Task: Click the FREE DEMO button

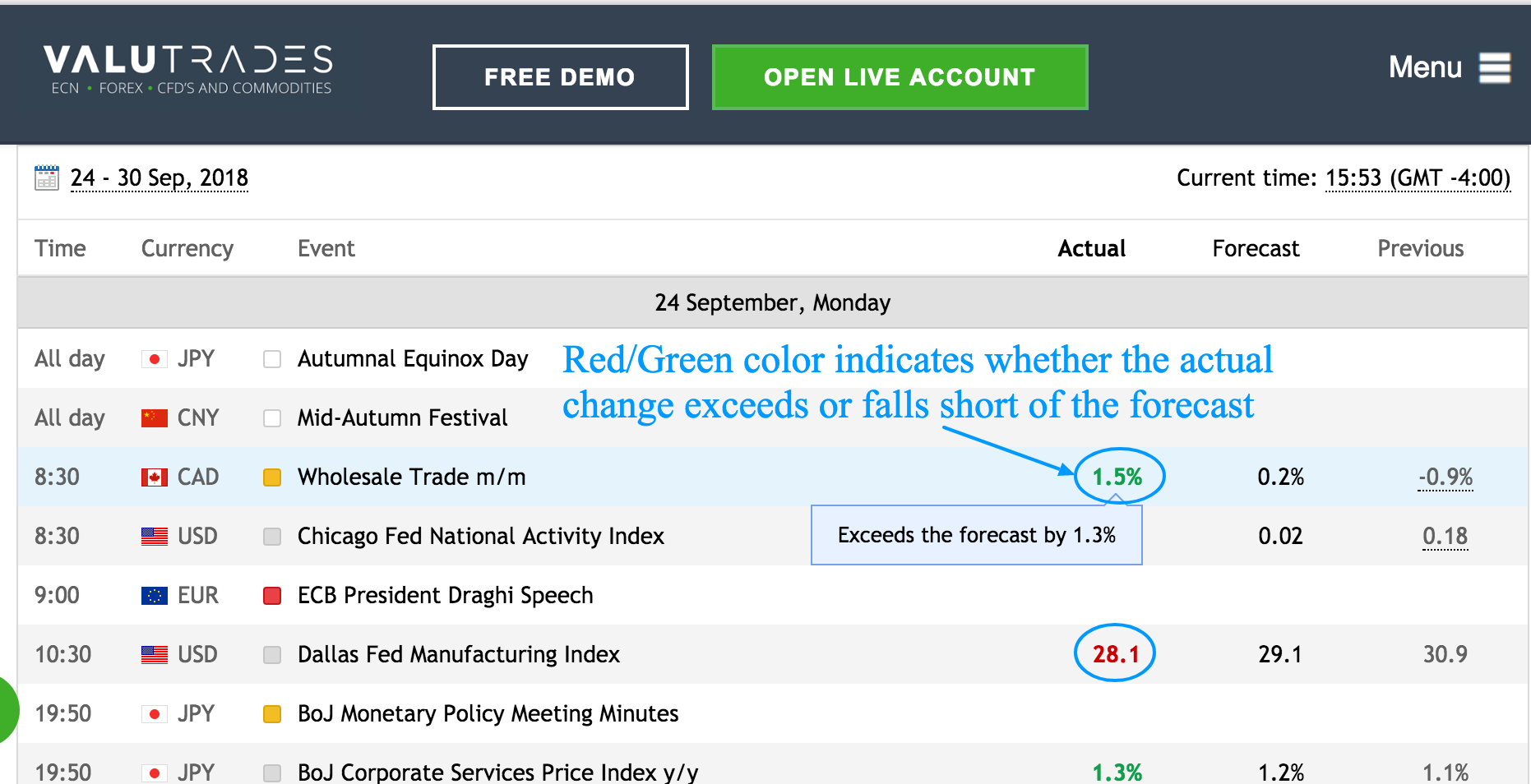Action: coord(560,77)
